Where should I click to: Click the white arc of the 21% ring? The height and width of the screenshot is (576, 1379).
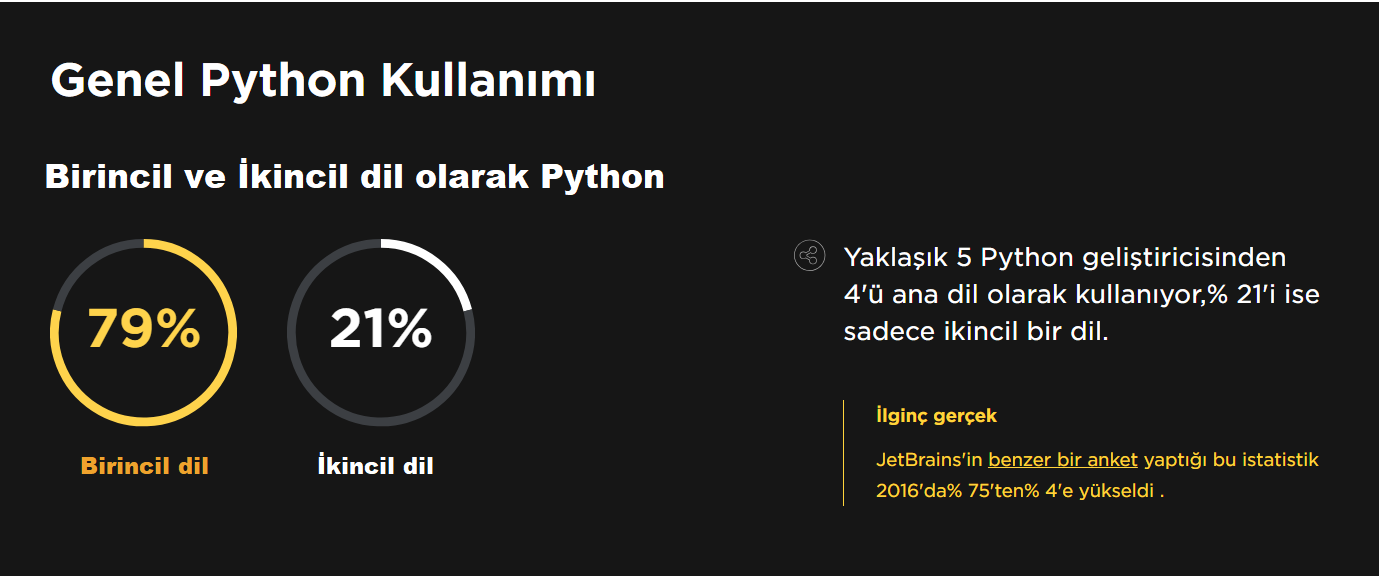tap(440, 262)
